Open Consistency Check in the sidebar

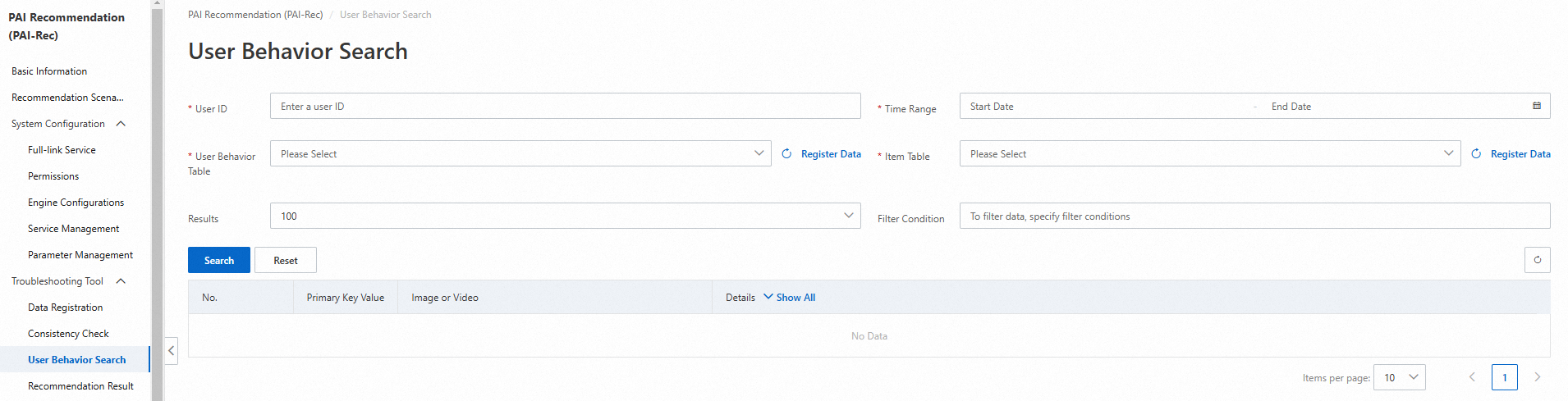(68, 334)
